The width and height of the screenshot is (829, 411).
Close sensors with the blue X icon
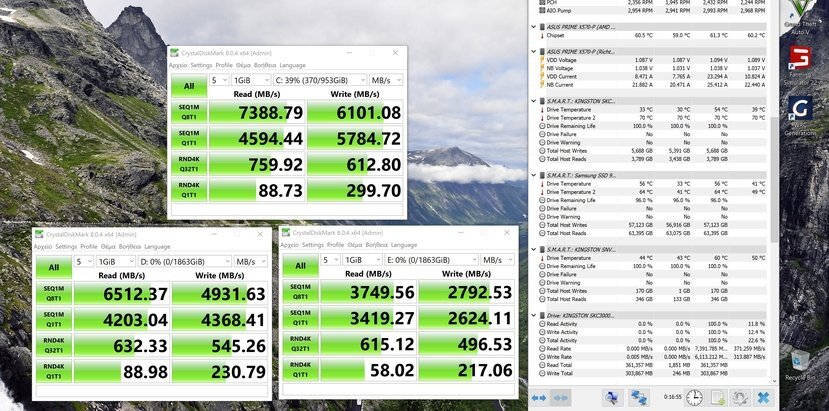pos(763,397)
